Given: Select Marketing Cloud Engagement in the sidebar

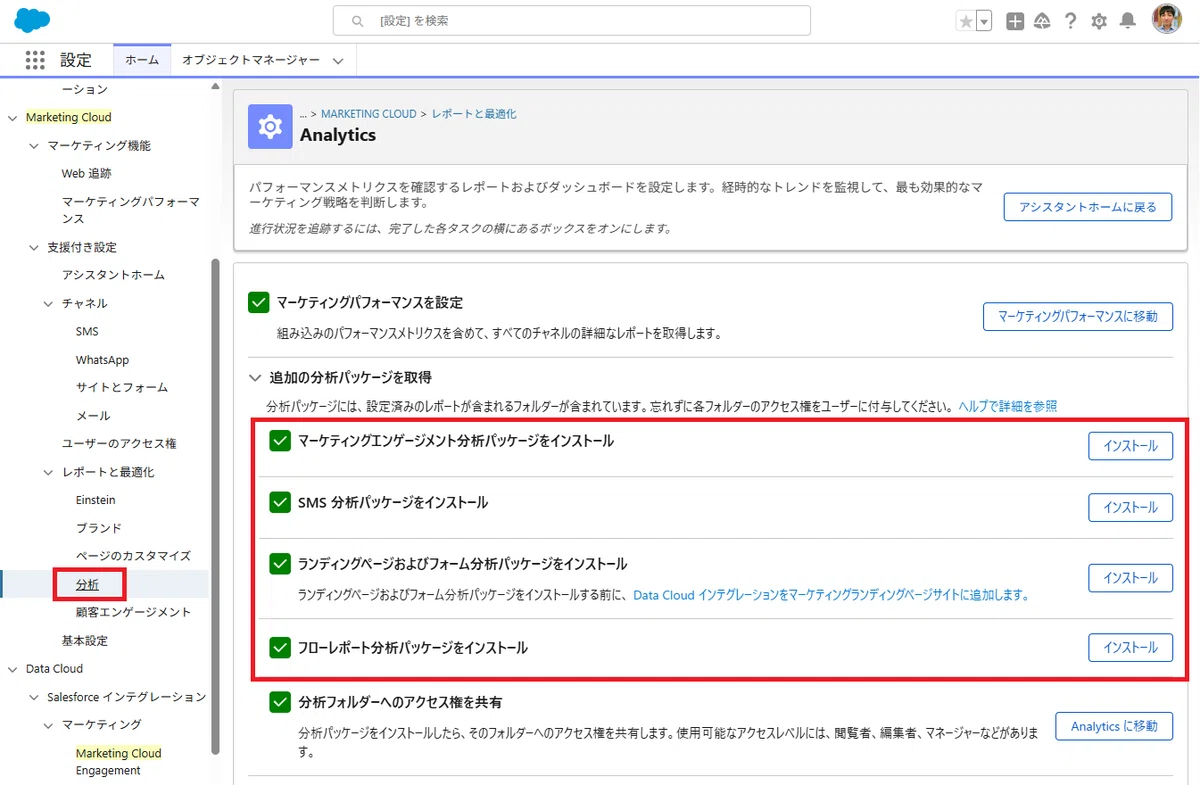Looking at the screenshot, I should tap(118, 762).
